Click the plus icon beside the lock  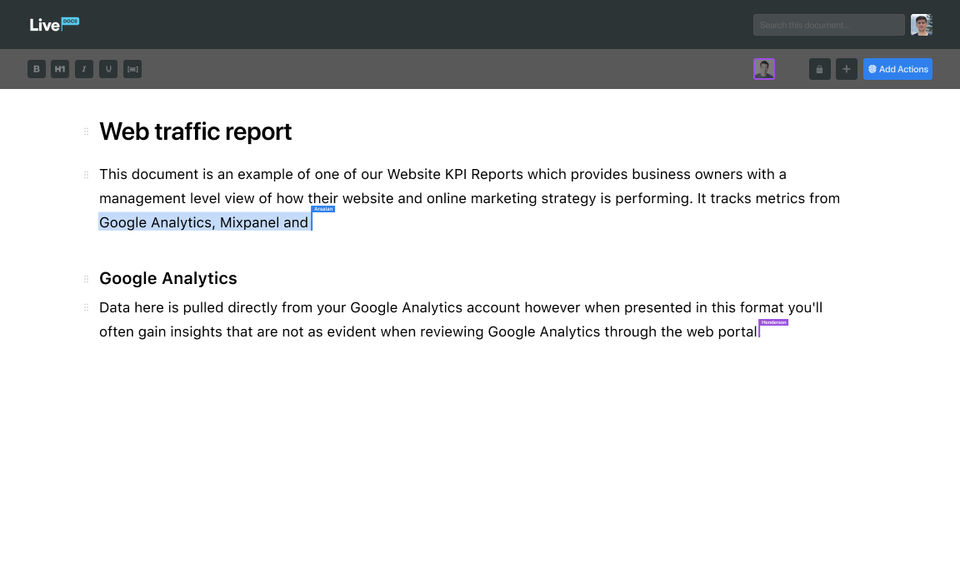click(x=847, y=69)
